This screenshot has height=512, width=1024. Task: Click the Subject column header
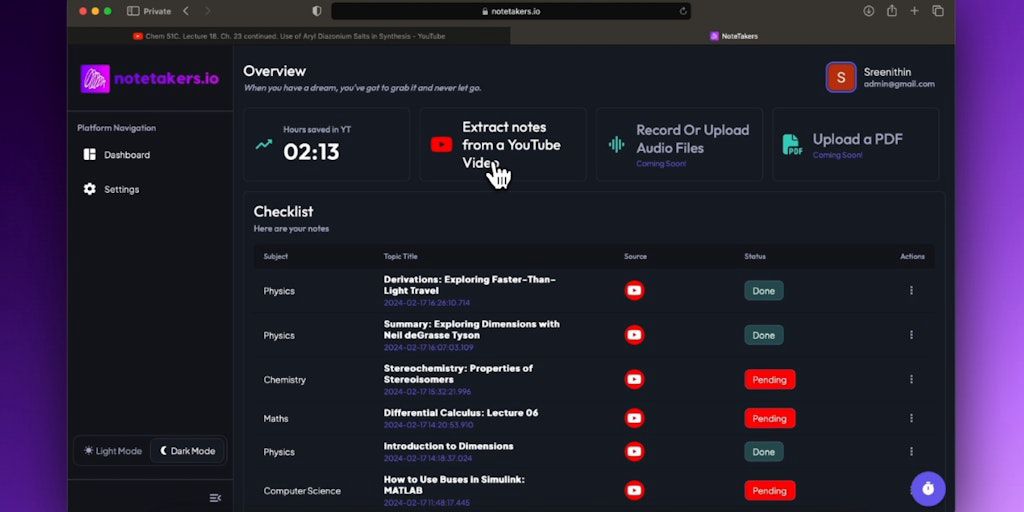click(x=276, y=256)
